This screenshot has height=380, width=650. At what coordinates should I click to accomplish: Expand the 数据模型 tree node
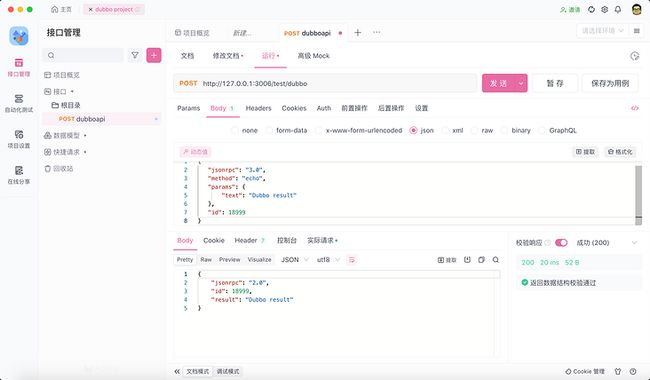(85, 136)
